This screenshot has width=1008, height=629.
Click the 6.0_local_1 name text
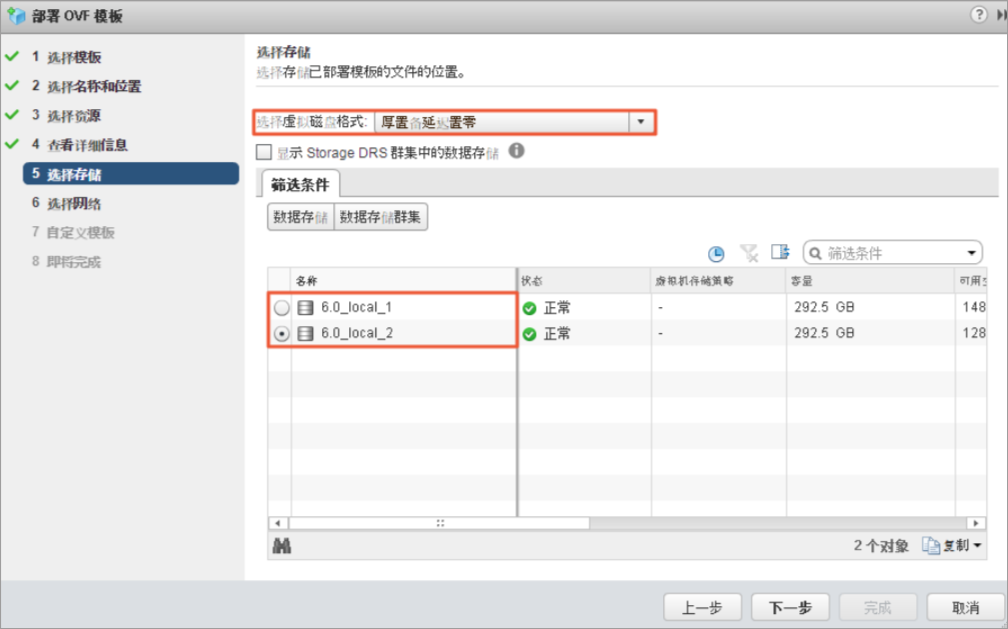tap(356, 307)
